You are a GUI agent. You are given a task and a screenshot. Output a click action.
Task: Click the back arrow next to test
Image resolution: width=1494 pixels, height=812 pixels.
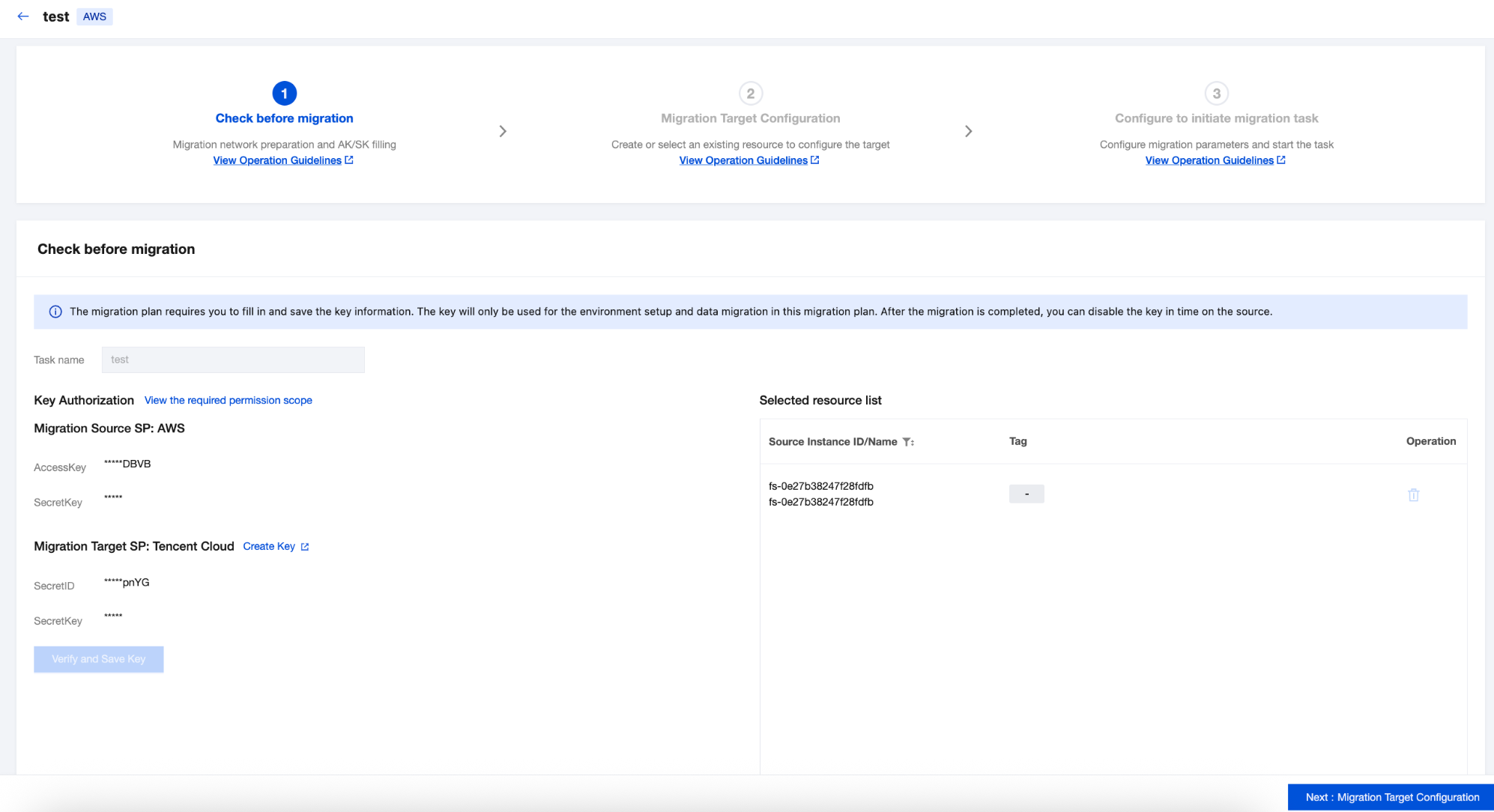[x=23, y=16]
